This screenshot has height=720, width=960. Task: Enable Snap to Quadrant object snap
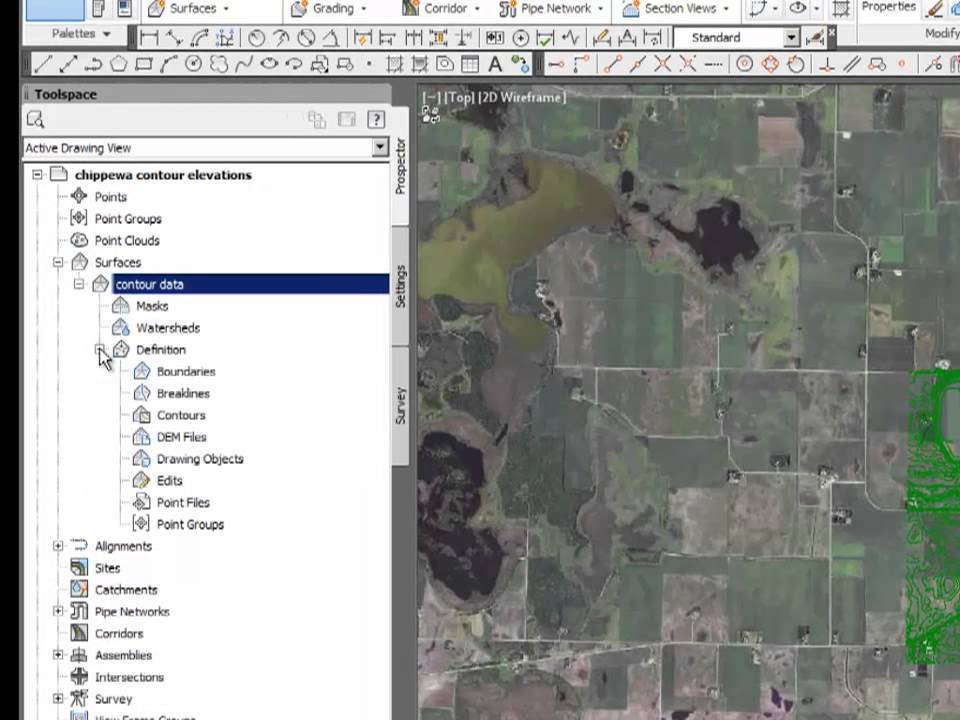(x=770, y=64)
